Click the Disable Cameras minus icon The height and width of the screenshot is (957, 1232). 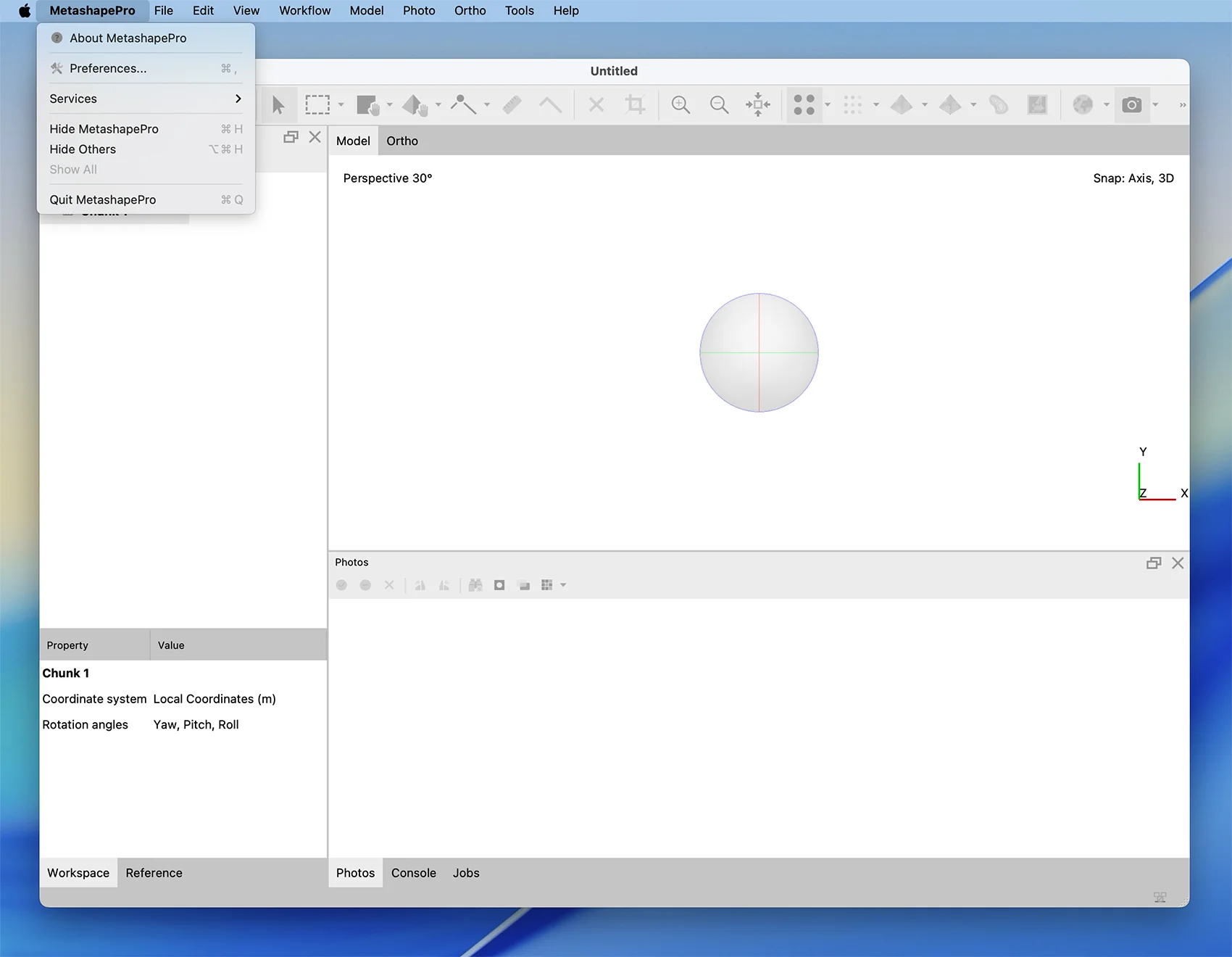[x=365, y=585]
